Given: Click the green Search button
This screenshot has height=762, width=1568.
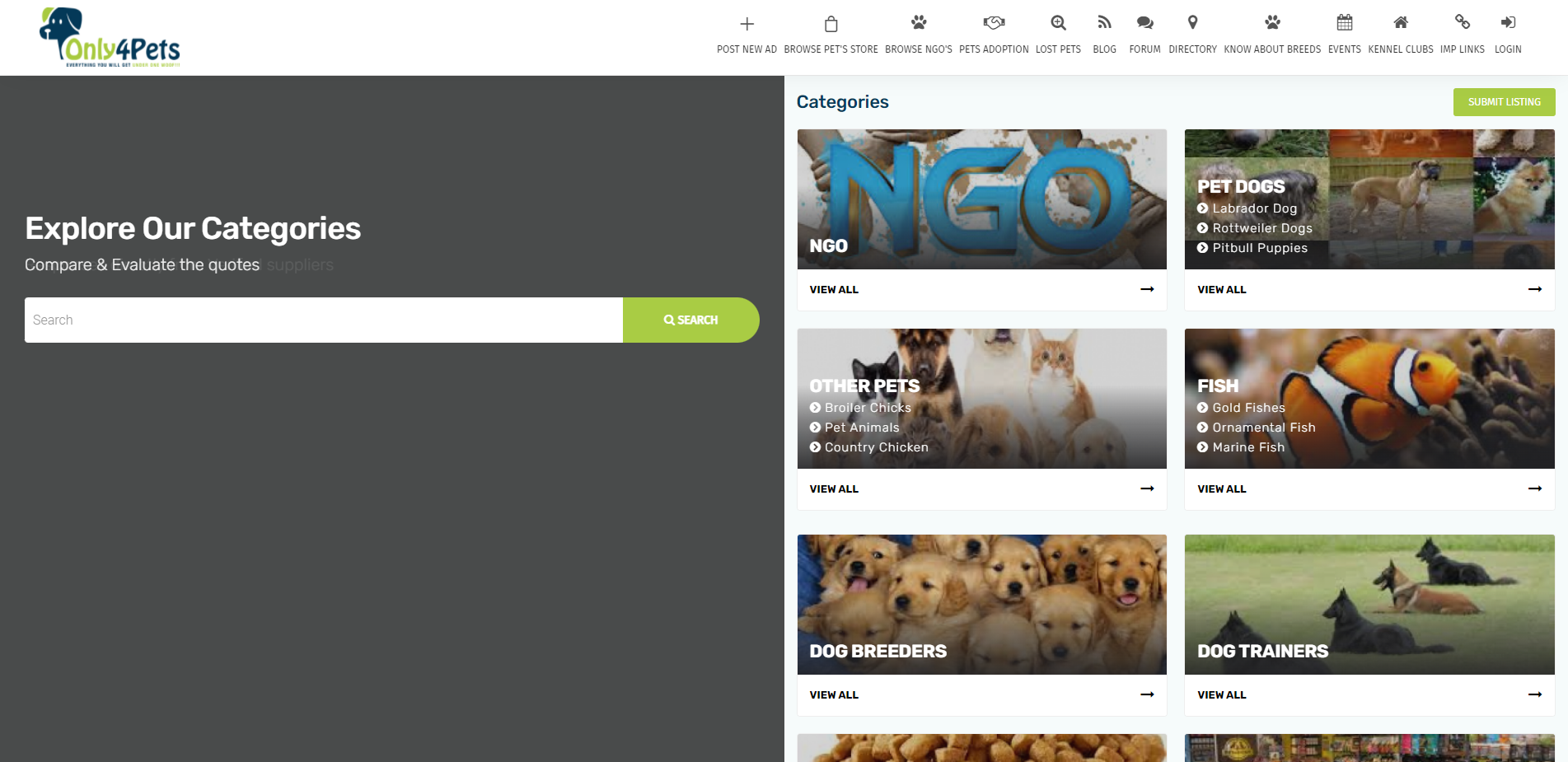Looking at the screenshot, I should pos(690,320).
